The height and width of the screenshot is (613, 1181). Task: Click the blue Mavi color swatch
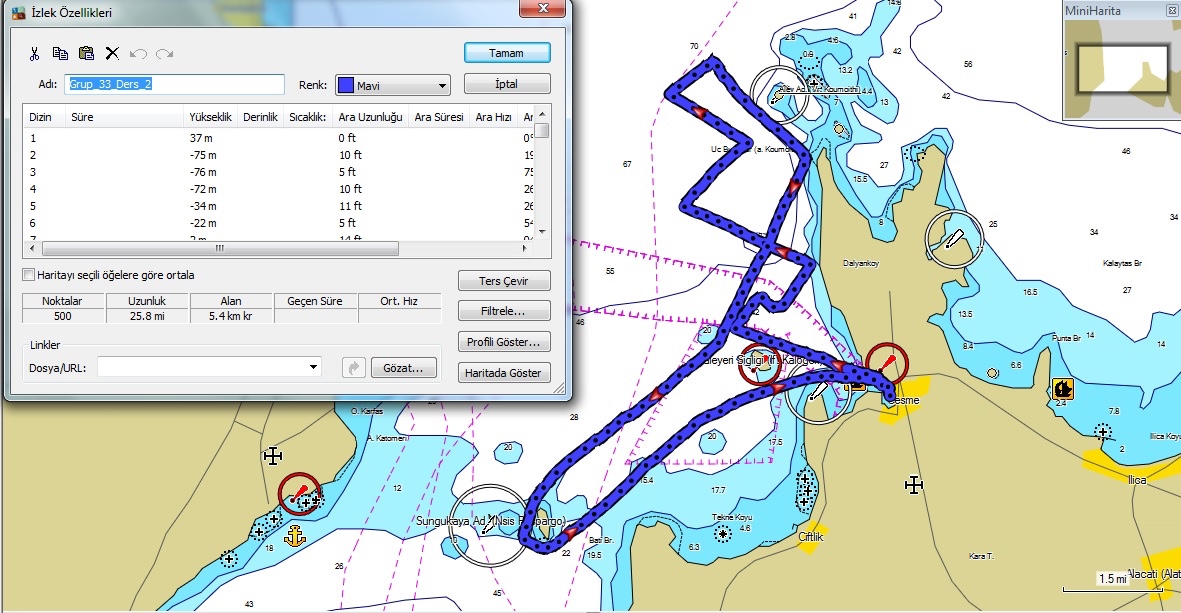point(346,85)
